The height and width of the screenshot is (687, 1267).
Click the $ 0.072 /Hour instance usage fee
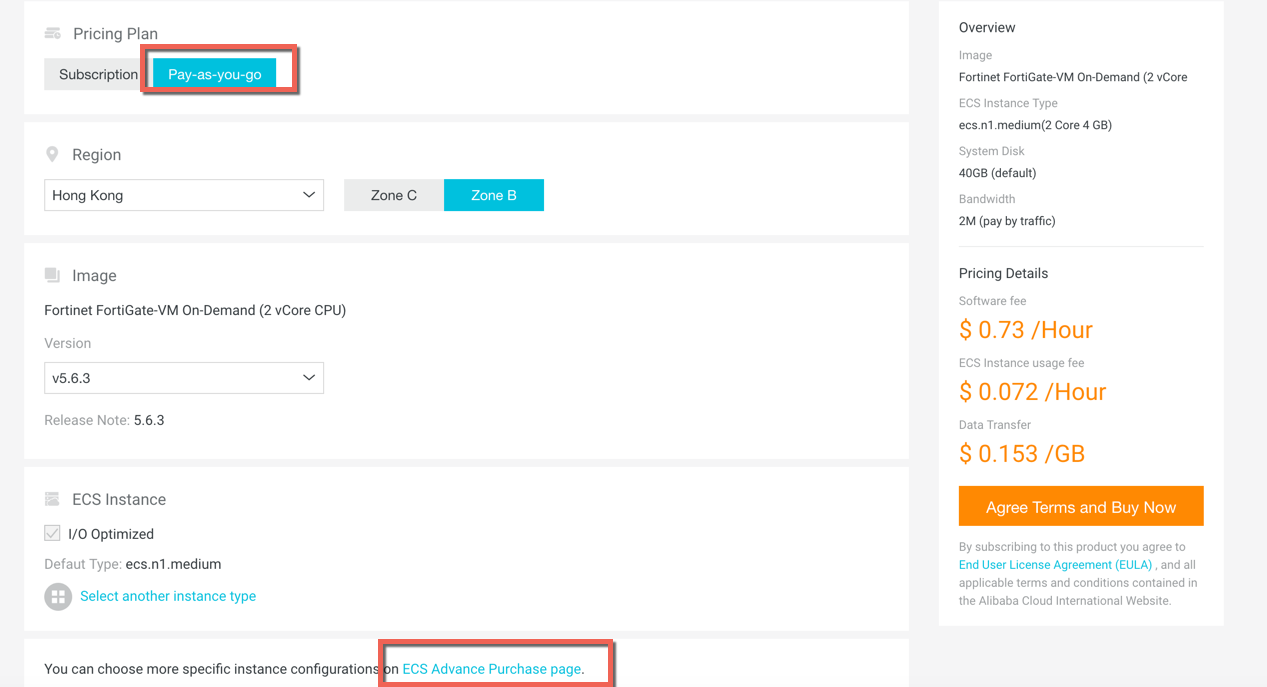(1033, 392)
